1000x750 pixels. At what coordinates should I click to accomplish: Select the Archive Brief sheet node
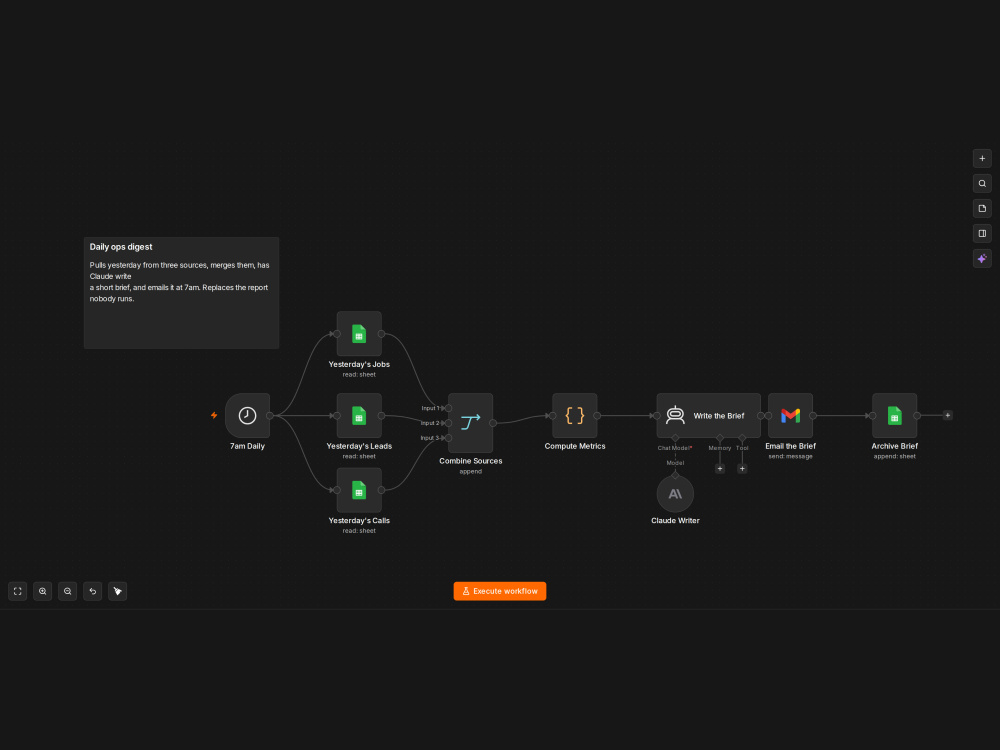894,415
